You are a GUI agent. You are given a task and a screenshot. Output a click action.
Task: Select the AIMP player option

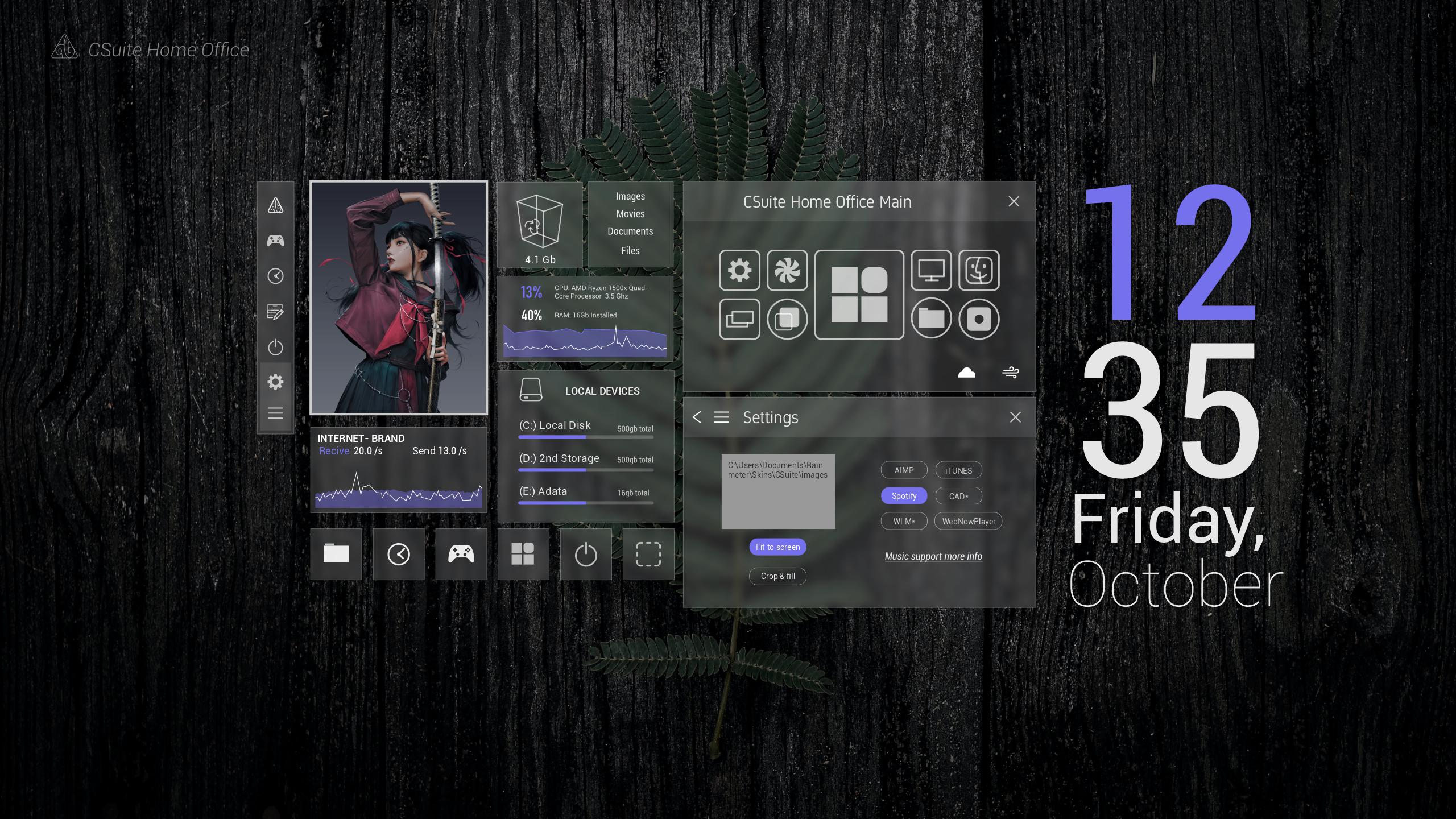coord(904,470)
